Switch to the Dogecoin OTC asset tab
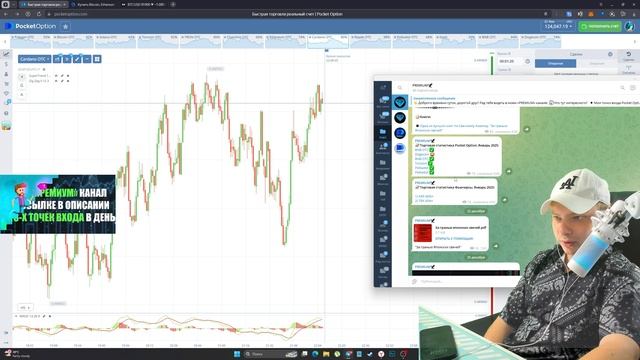 pos(540,41)
